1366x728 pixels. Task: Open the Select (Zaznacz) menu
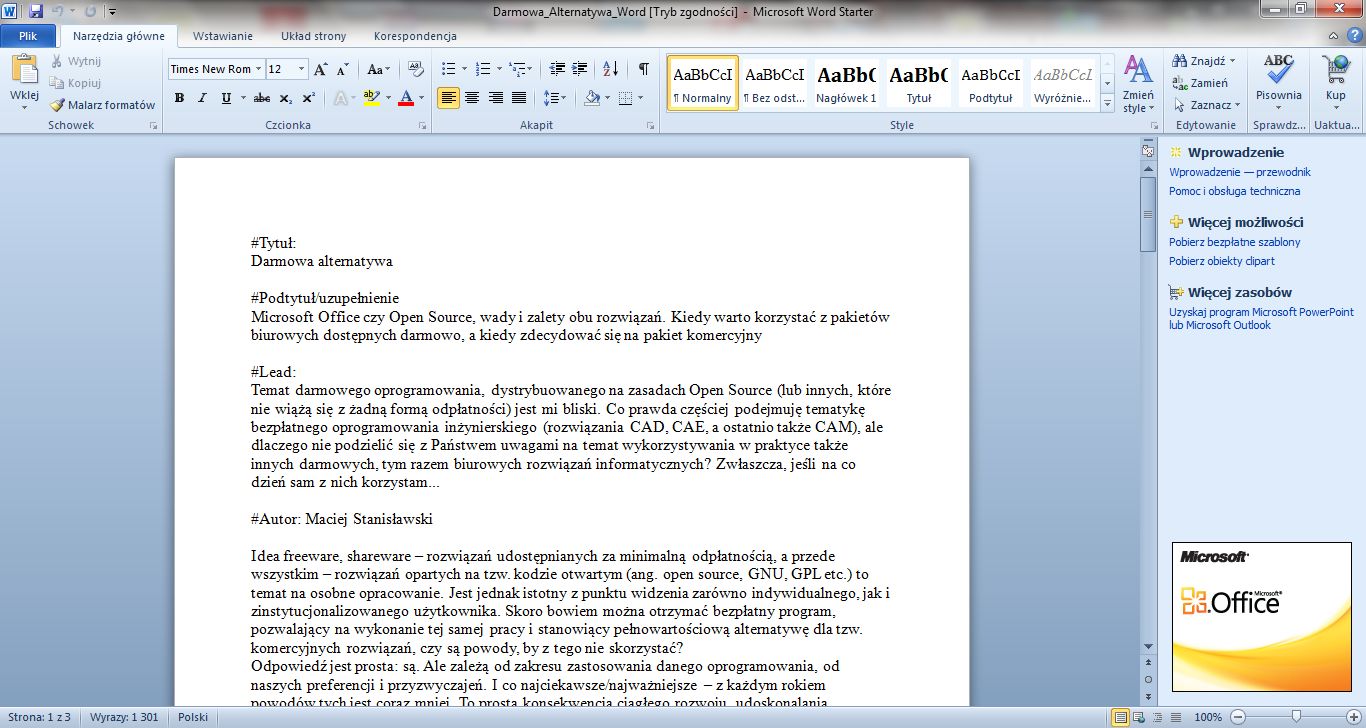tap(1207, 105)
